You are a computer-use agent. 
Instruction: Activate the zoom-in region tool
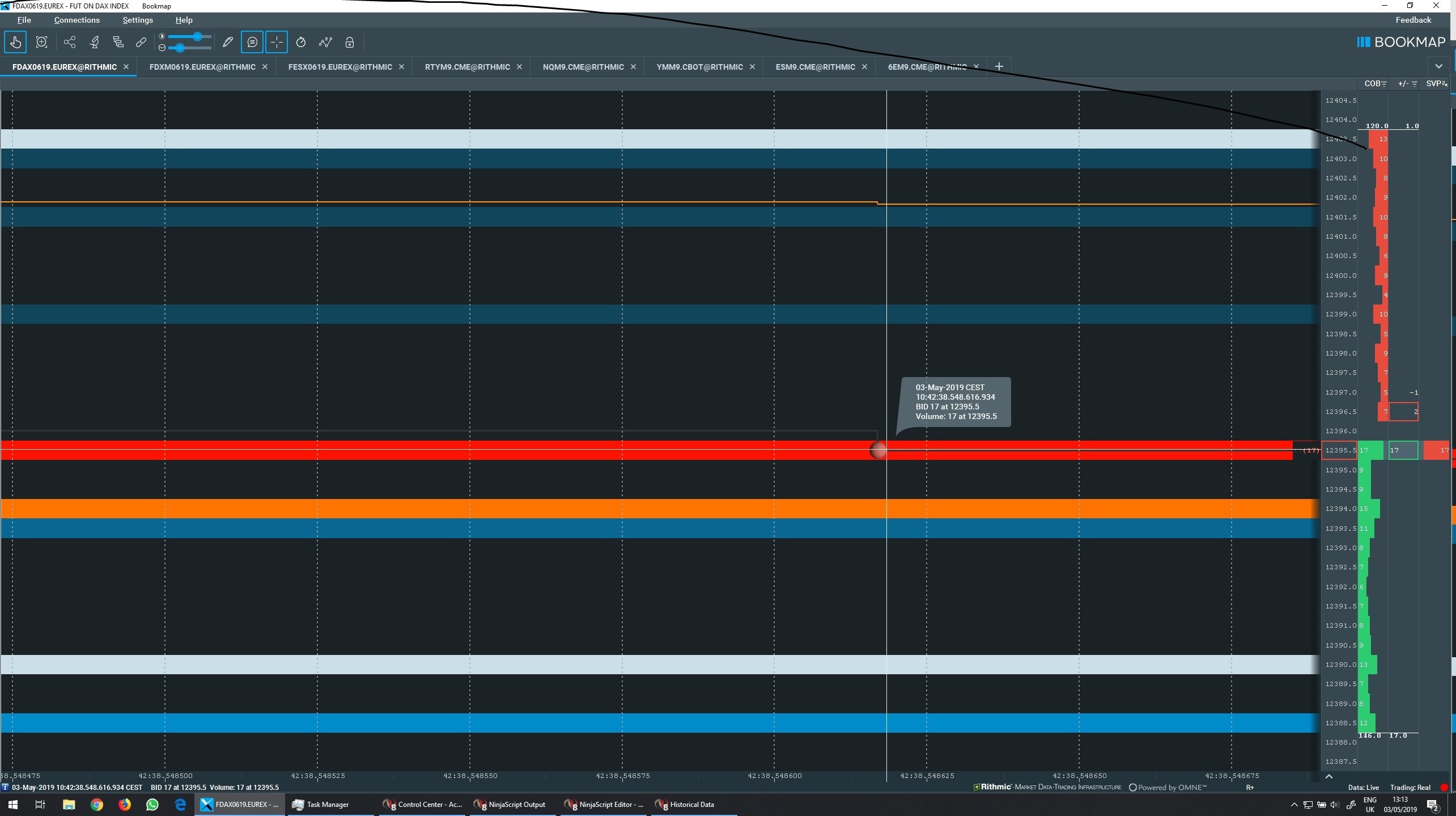click(x=41, y=42)
